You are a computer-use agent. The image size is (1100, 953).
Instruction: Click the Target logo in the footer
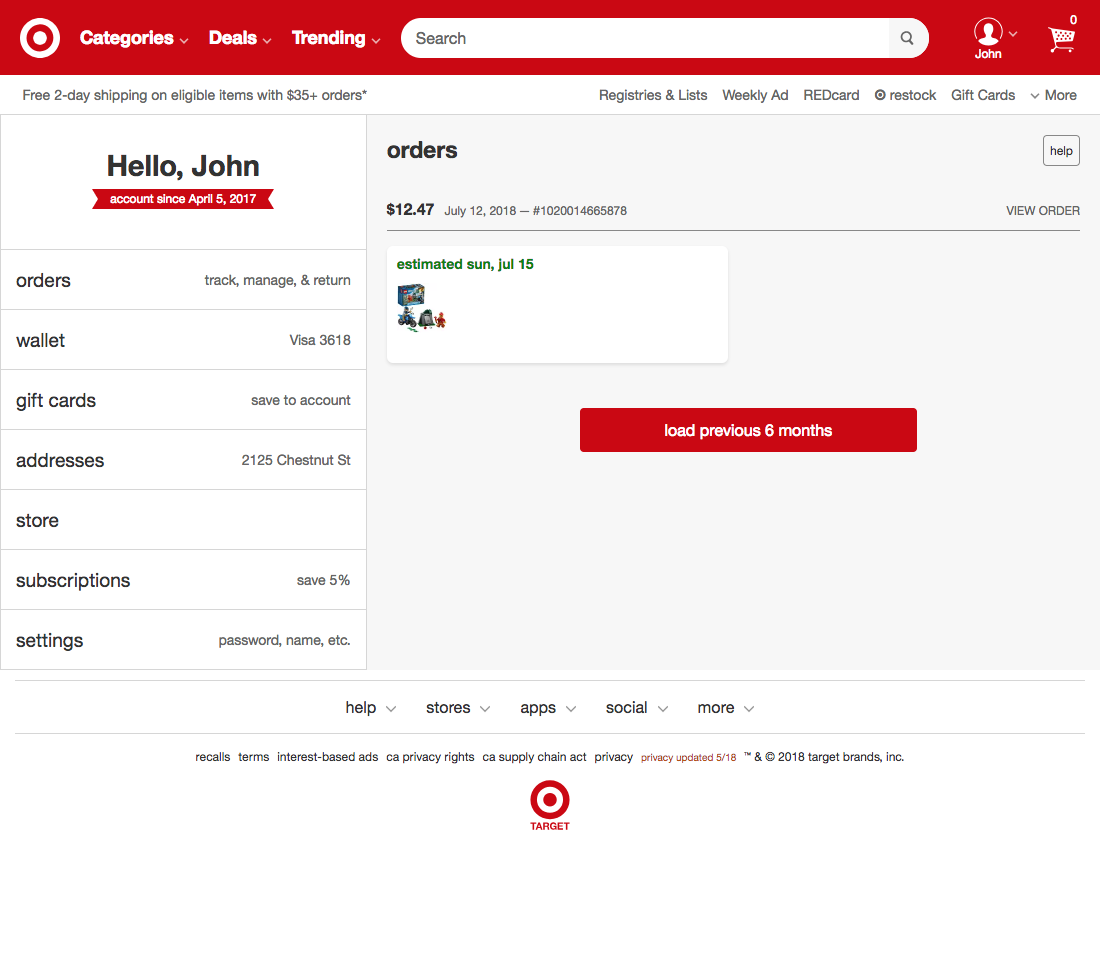pyautogui.click(x=549, y=800)
